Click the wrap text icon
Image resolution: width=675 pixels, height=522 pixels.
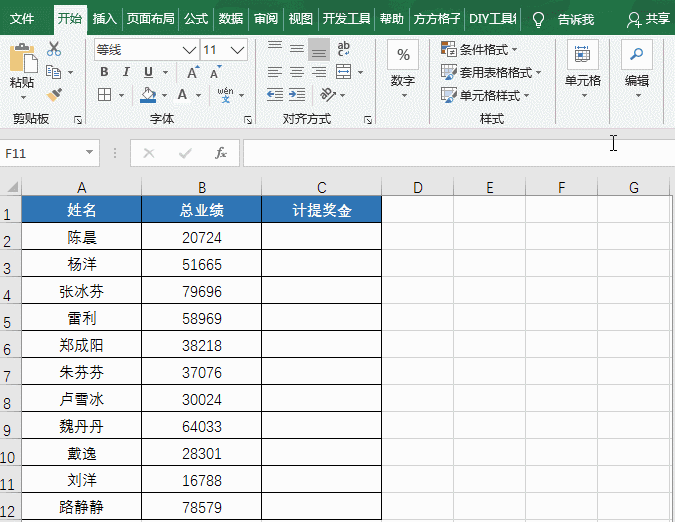pyautogui.click(x=344, y=49)
